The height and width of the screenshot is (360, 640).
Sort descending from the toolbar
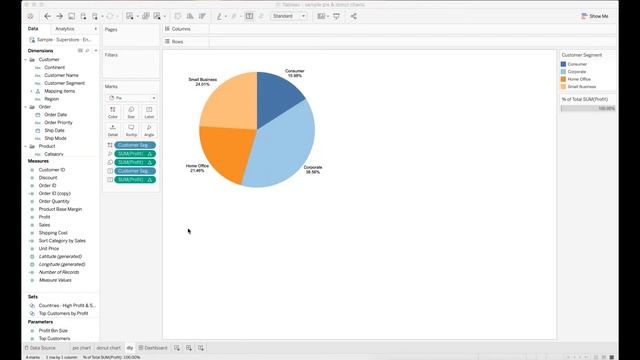[202, 16]
